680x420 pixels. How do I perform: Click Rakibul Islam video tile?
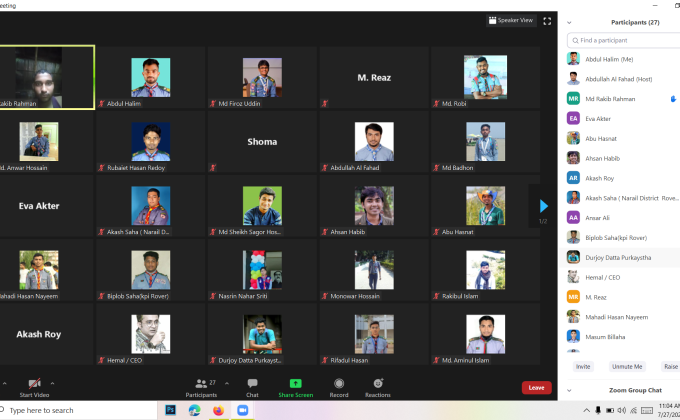[485, 270]
